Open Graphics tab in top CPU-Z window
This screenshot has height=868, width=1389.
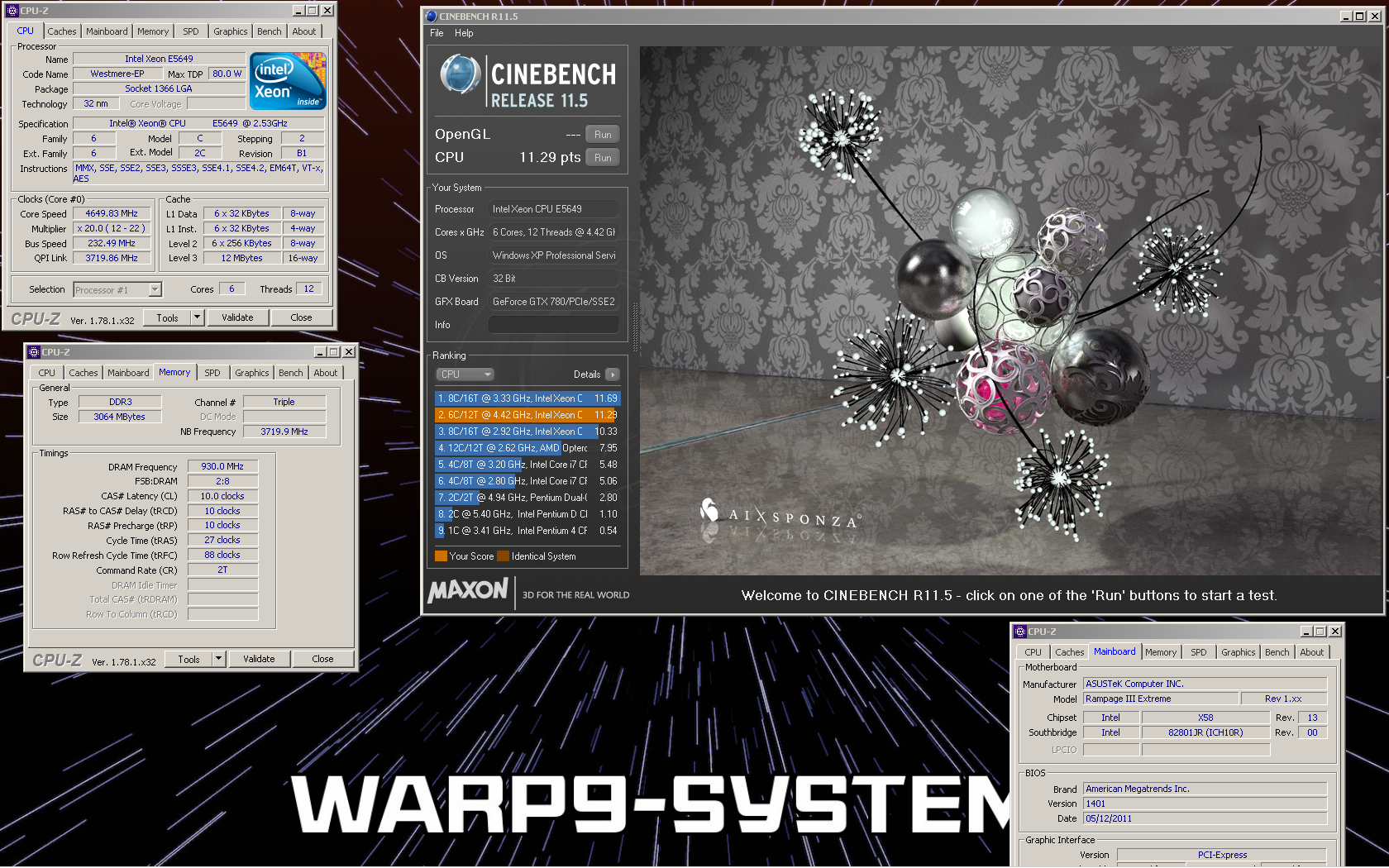click(231, 31)
